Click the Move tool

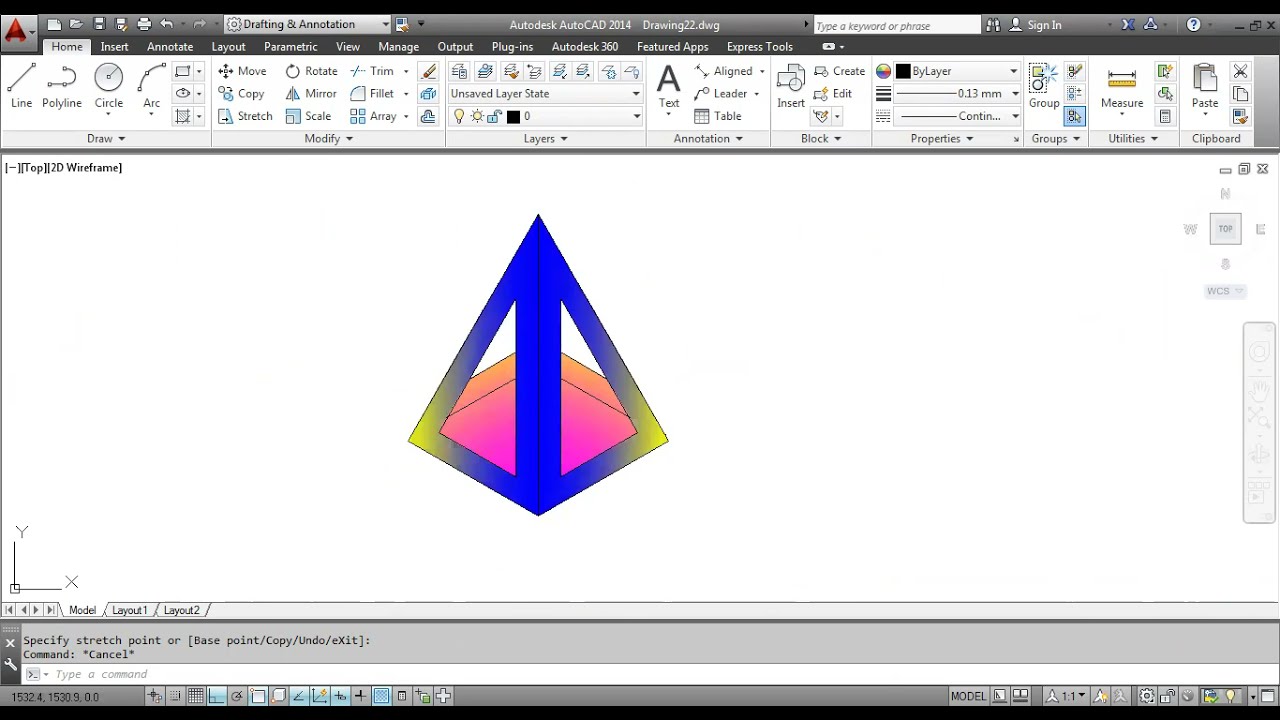[x=242, y=71]
